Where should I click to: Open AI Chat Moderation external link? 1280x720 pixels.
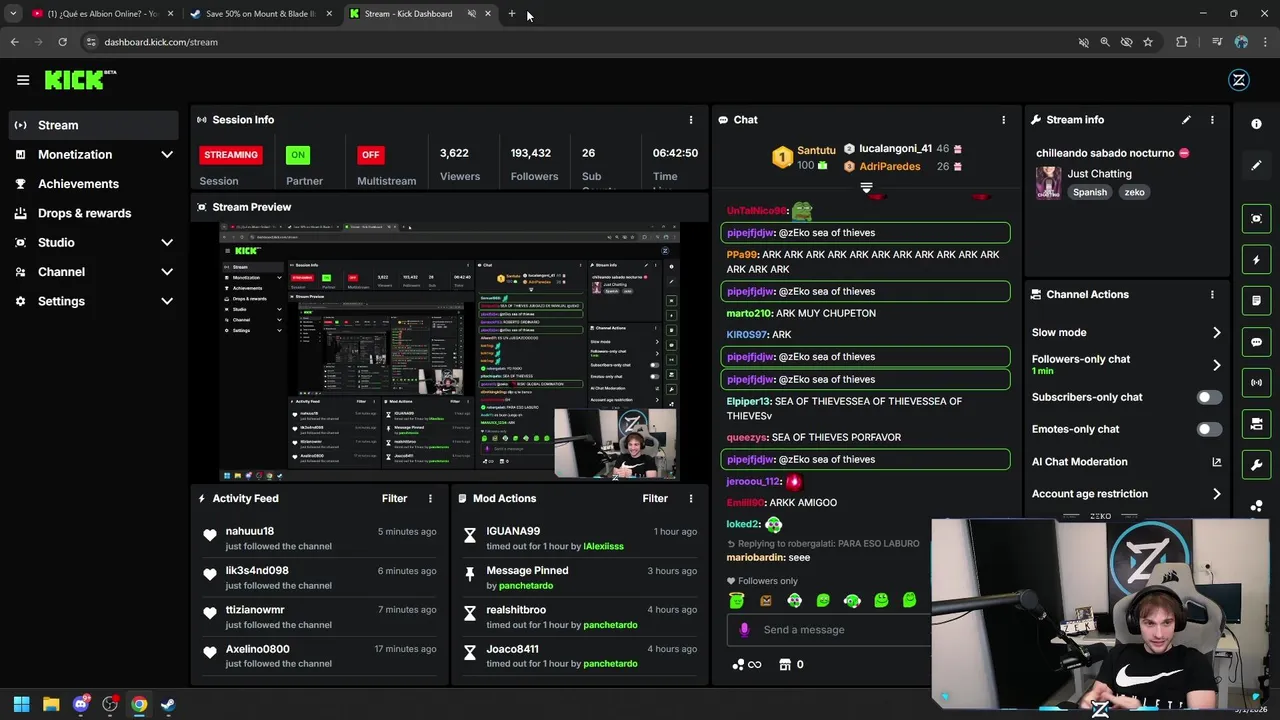[1216, 462]
